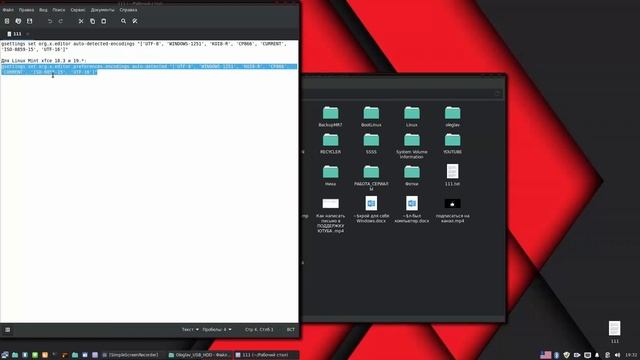Open the Mint start menu on the taskbar

click(x=4, y=355)
